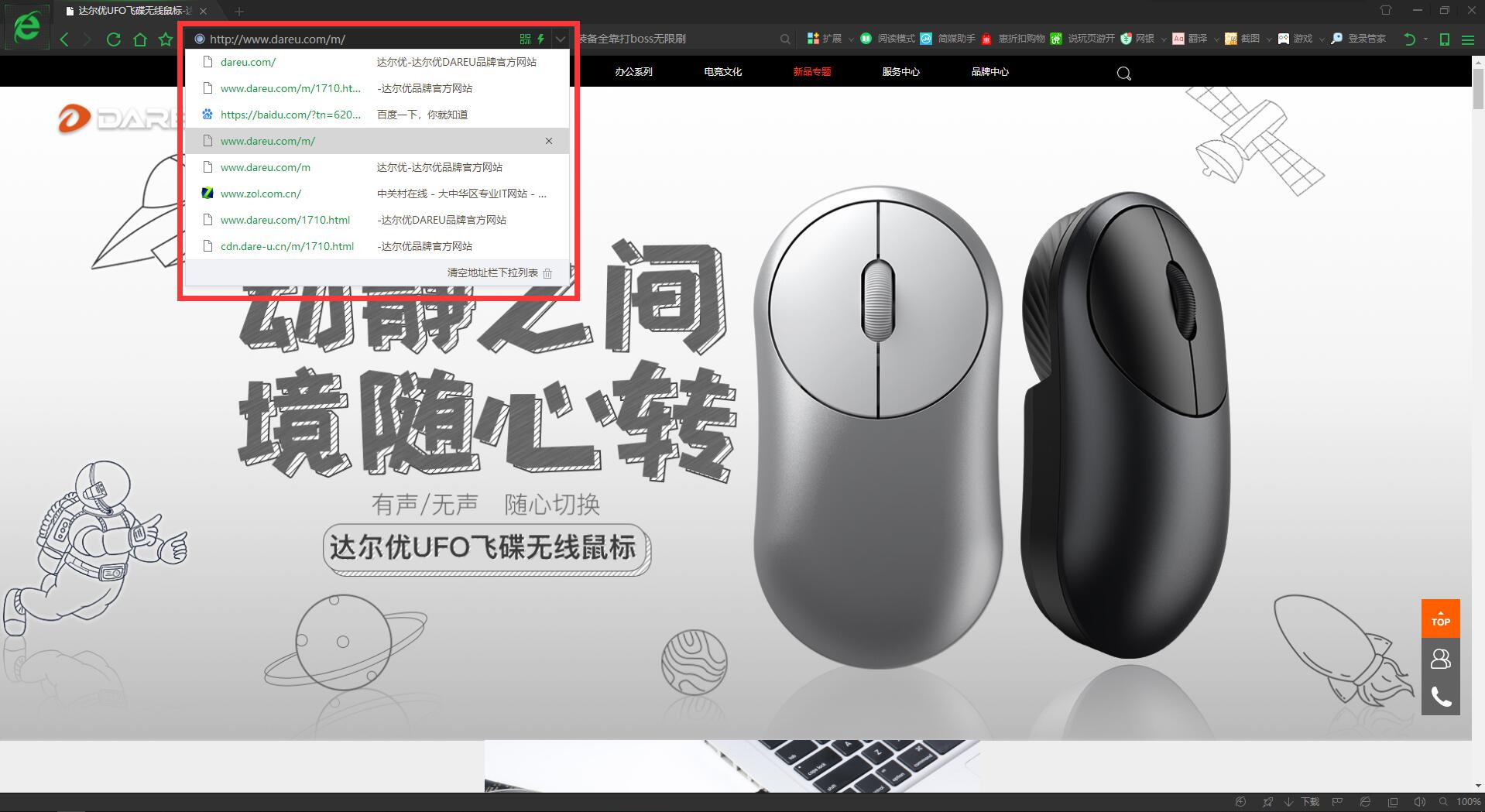The height and width of the screenshot is (812, 1485).
Task: Open the 扩展 extensions button
Action: click(x=824, y=39)
